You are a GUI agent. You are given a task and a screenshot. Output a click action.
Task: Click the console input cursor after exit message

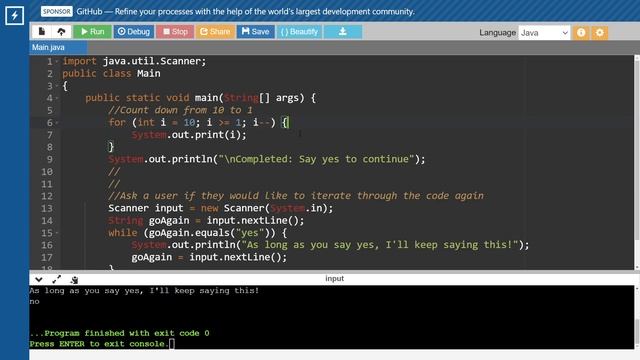tap(172, 344)
